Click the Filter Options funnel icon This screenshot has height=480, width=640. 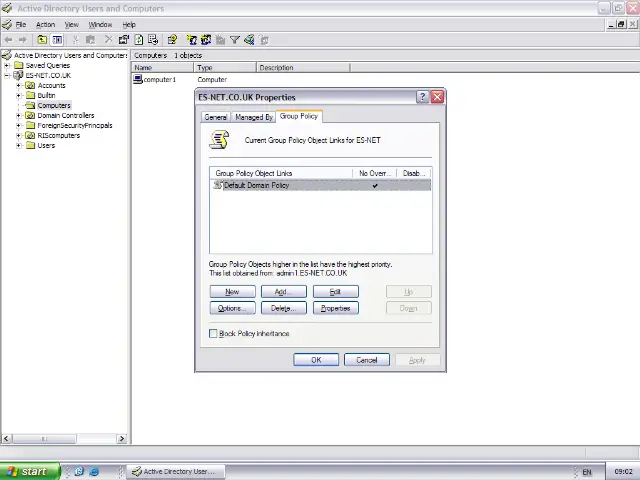(235, 40)
